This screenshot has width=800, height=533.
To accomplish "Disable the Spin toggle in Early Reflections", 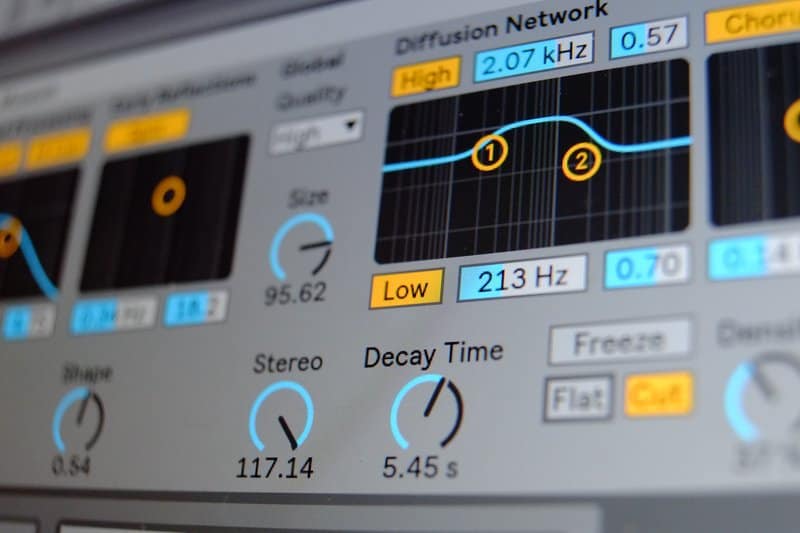I will coord(147,130).
